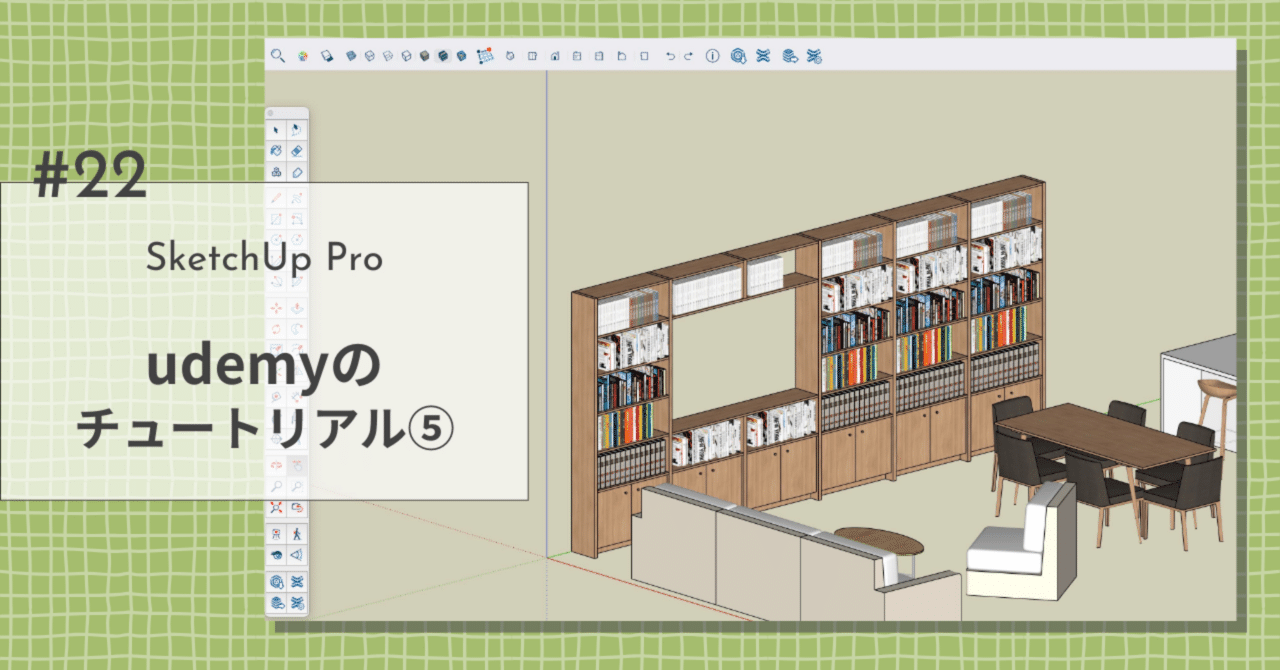Redo the last action
This screenshot has width=1280, height=670.
click(x=689, y=57)
